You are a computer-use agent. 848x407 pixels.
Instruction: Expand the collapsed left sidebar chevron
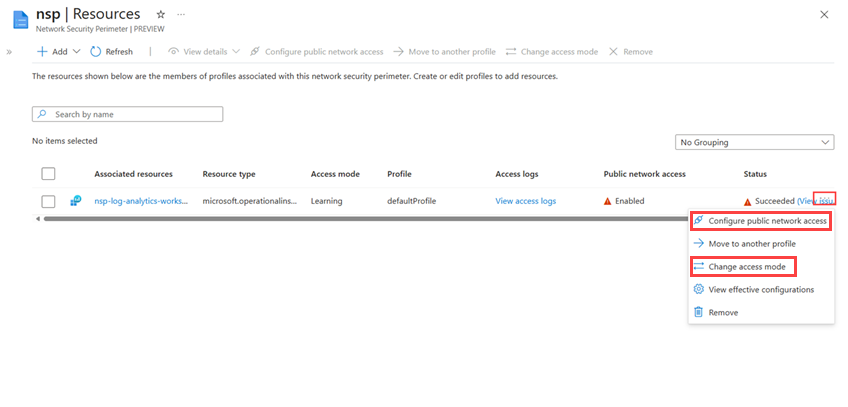pos(9,51)
